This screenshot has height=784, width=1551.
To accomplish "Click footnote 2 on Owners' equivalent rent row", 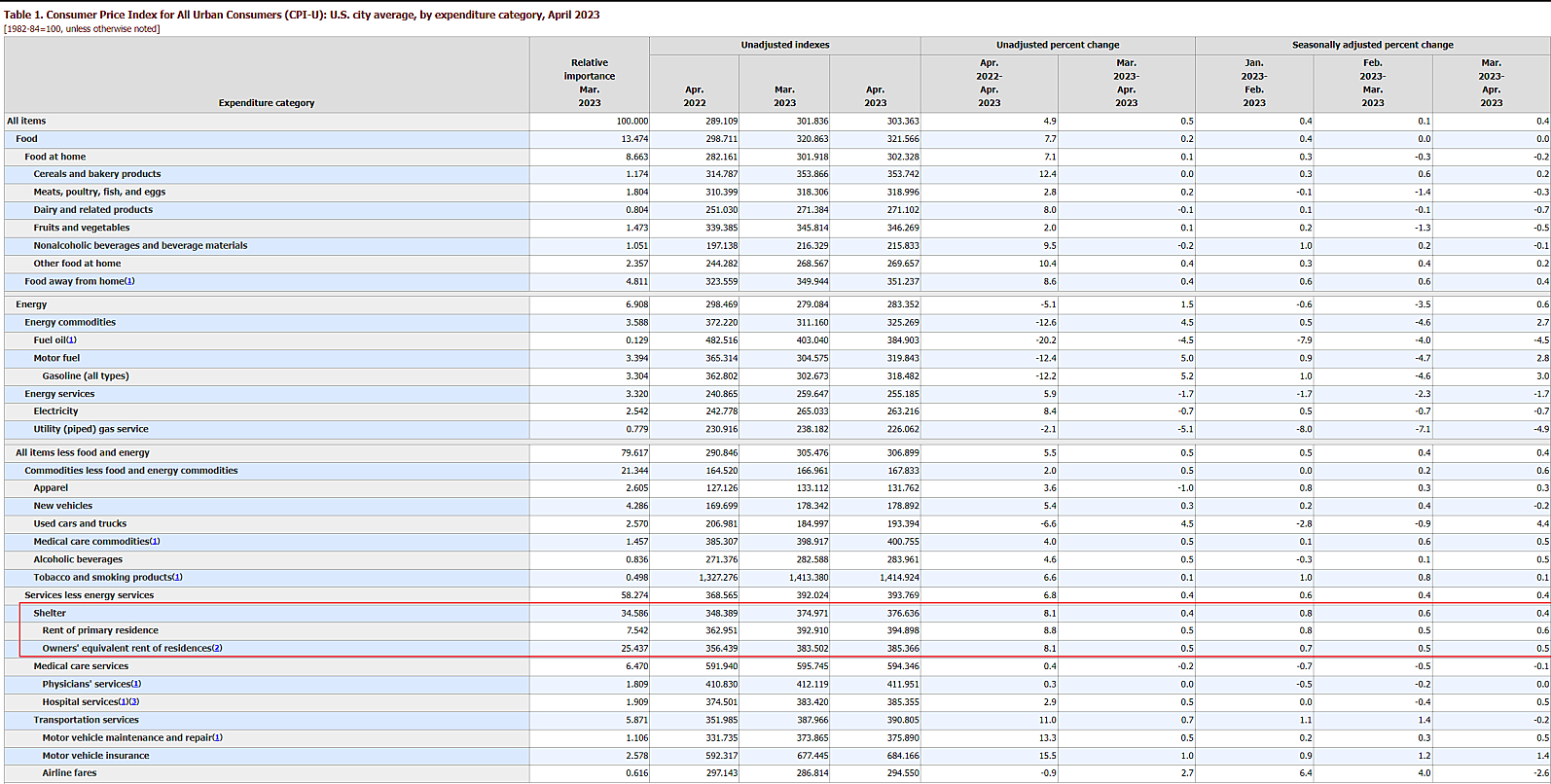I will [x=217, y=649].
